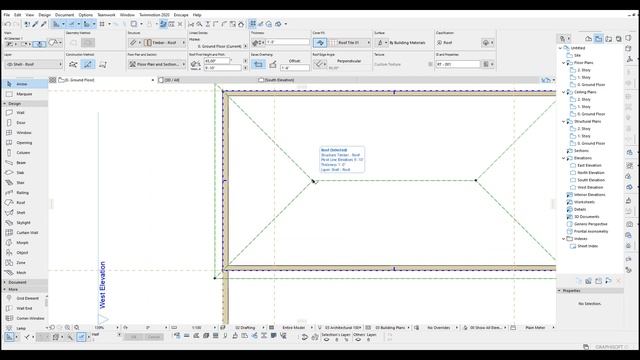Viewport: 640px width, 360px height.
Task: Click the Inject Parameters syringe icon
Action: pyautogui.click(x=43, y=24)
